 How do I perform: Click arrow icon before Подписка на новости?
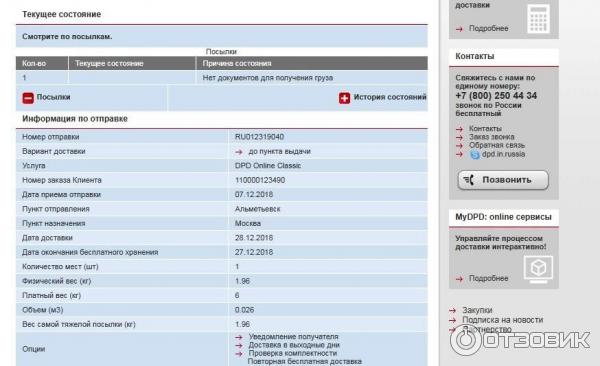click(452, 320)
